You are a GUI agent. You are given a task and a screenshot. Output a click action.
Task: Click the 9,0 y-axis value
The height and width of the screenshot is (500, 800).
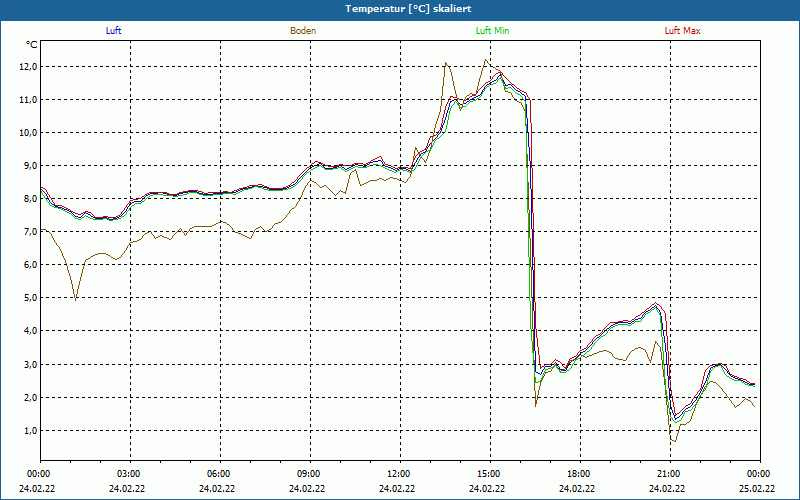pyautogui.click(x=30, y=166)
